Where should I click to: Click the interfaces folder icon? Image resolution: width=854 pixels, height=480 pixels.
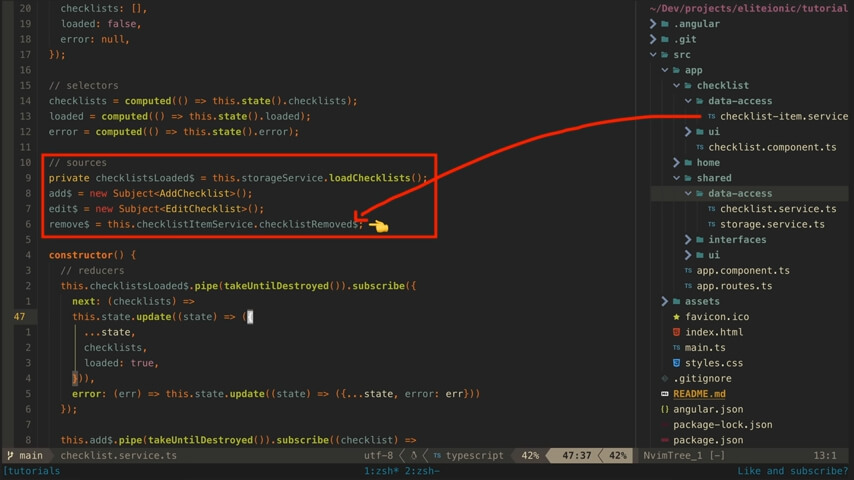pyautogui.click(x=700, y=240)
